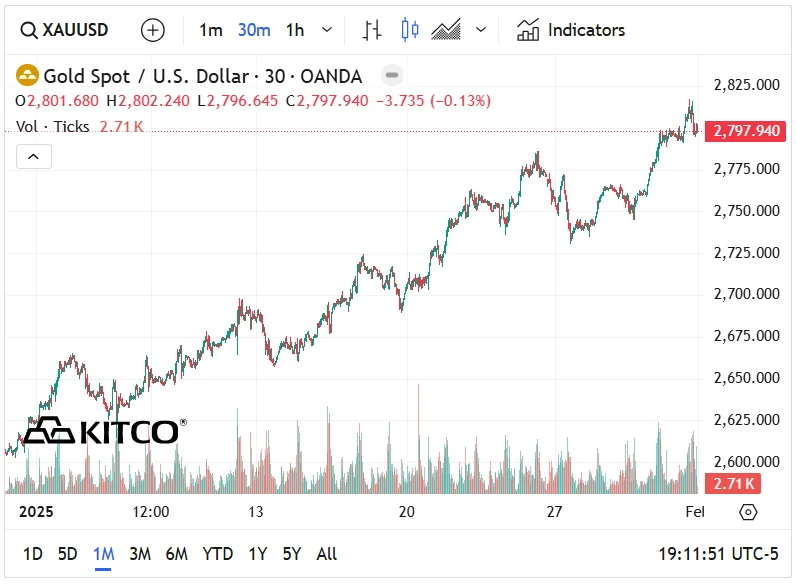Open chart settings hexagon icon
This screenshot has width=796, height=585.
click(747, 512)
